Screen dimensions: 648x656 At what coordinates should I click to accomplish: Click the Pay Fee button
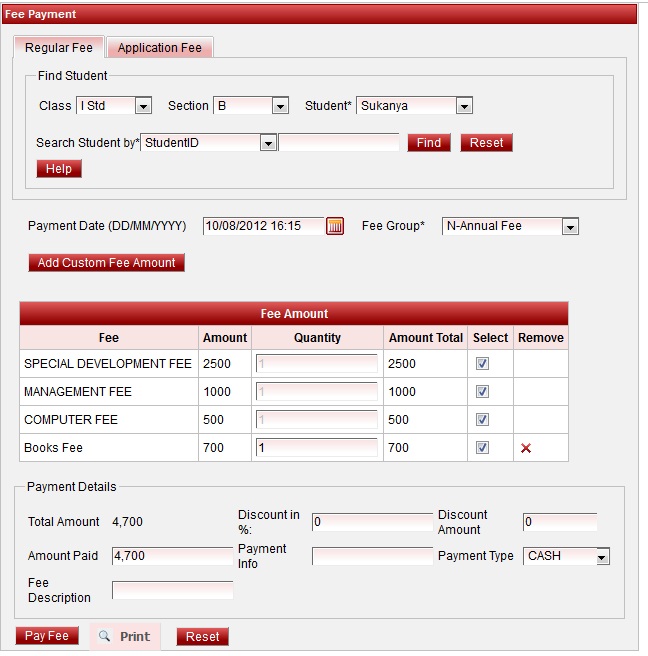coord(47,636)
